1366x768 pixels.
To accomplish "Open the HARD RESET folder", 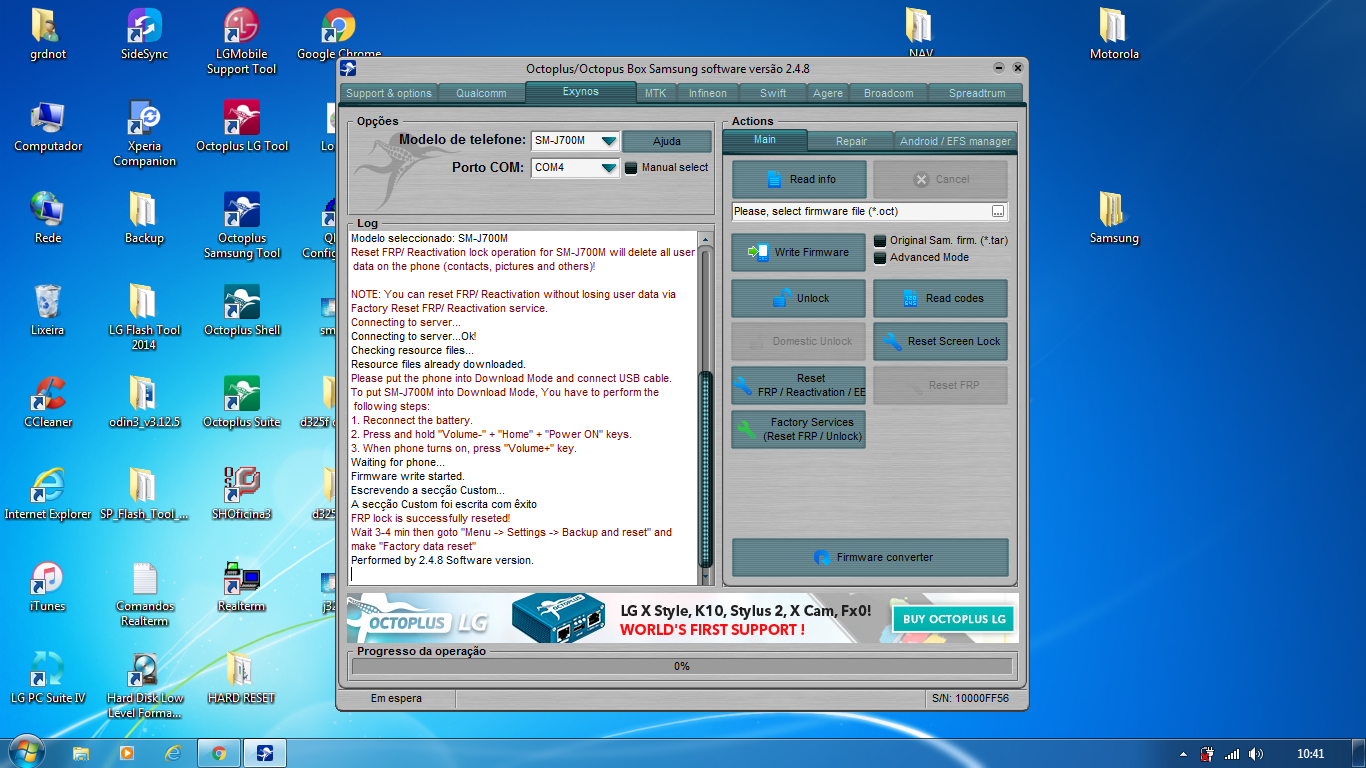I will pos(241,678).
